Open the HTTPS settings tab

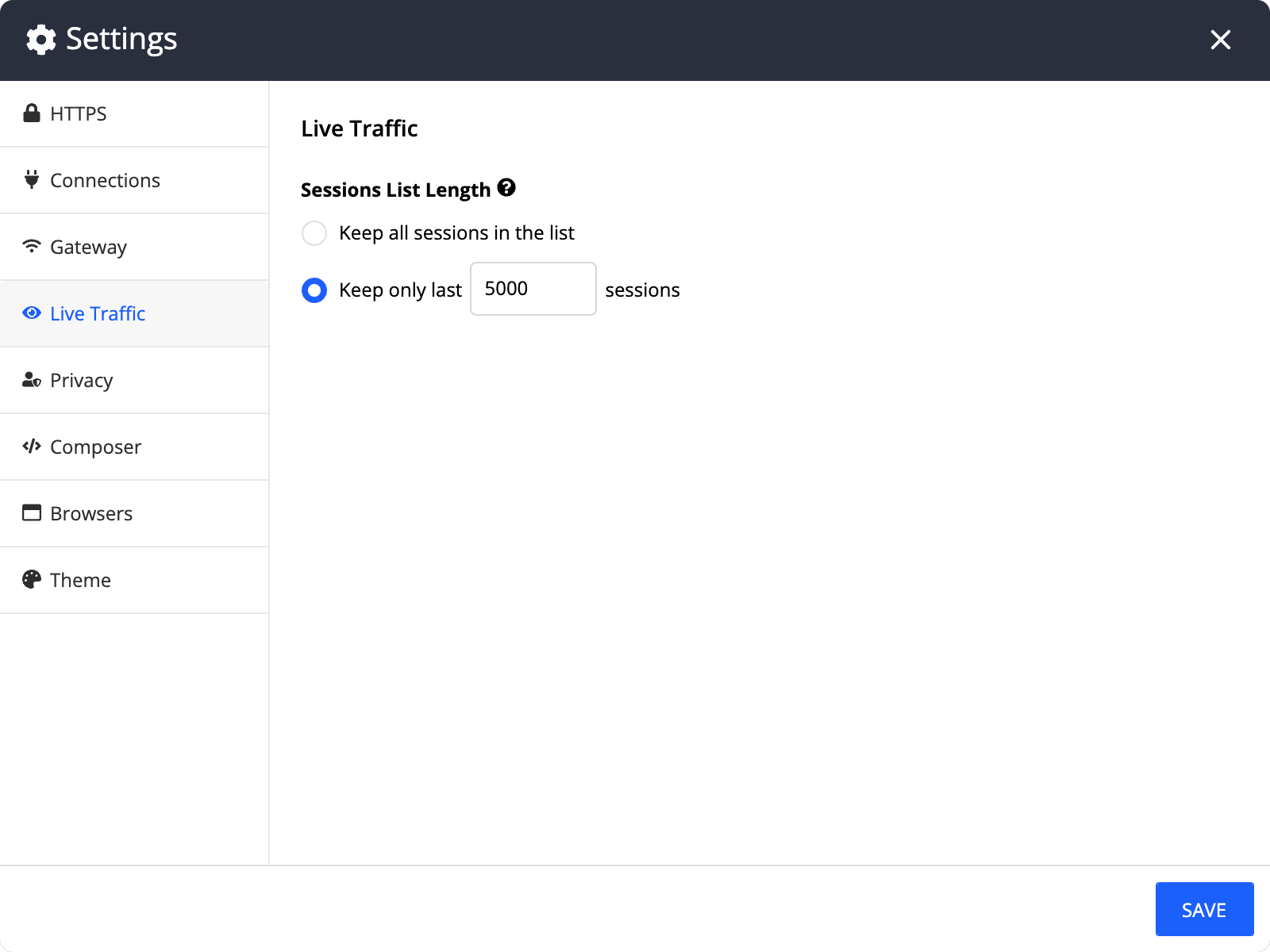(134, 113)
